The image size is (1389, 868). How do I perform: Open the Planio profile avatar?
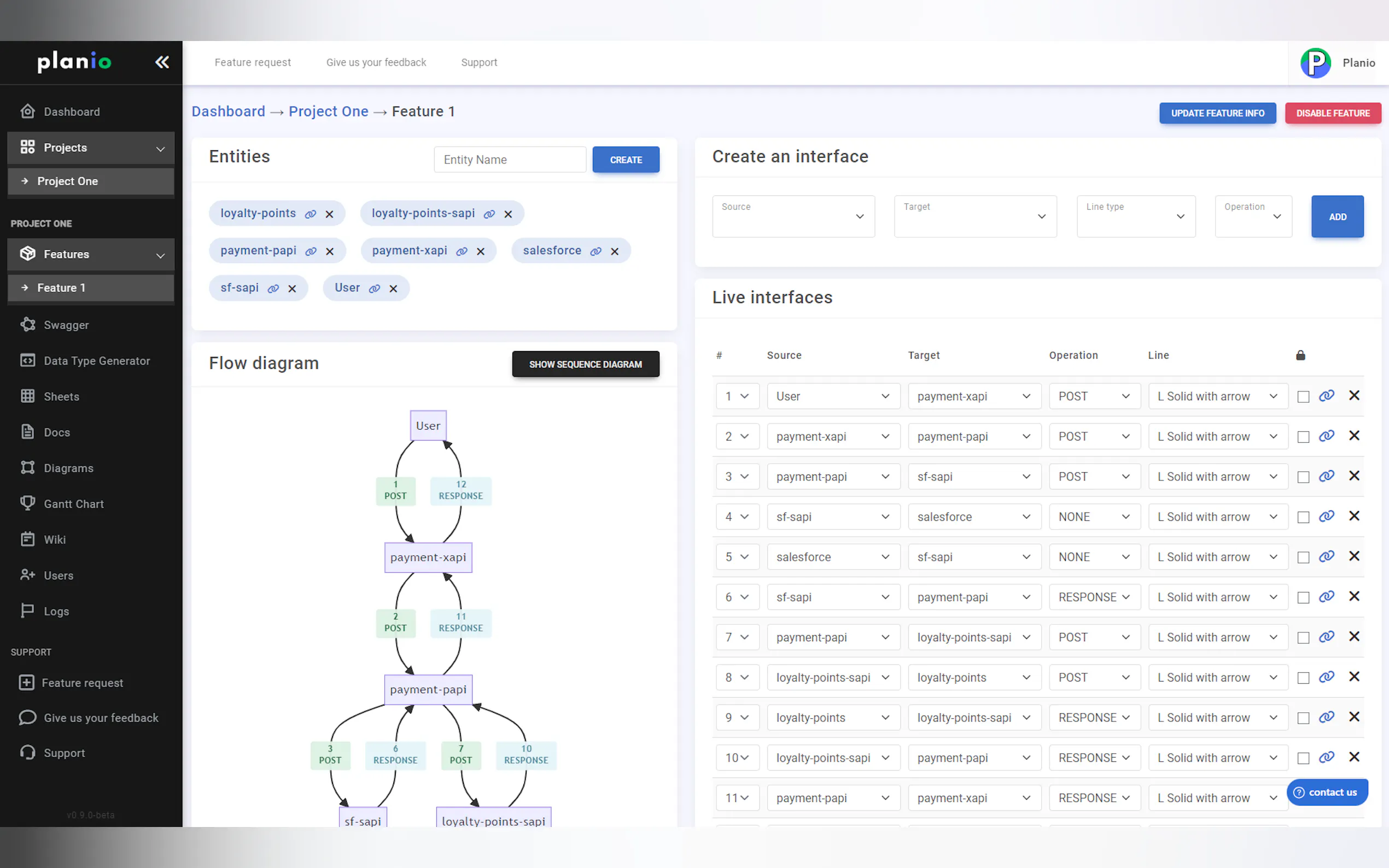pyautogui.click(x=1316, y=62)
